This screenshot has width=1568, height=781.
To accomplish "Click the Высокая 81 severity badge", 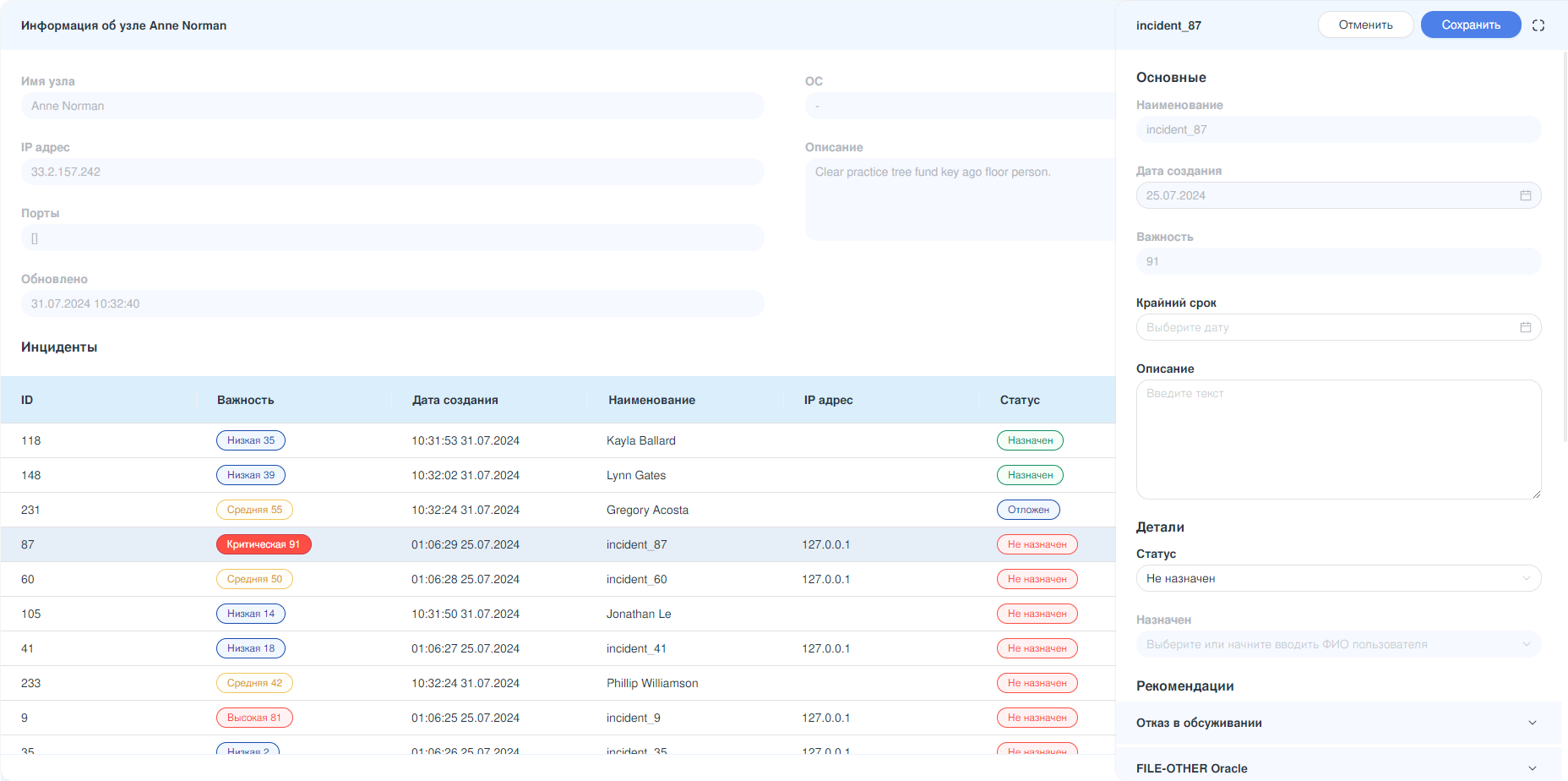I will point(254,718).
